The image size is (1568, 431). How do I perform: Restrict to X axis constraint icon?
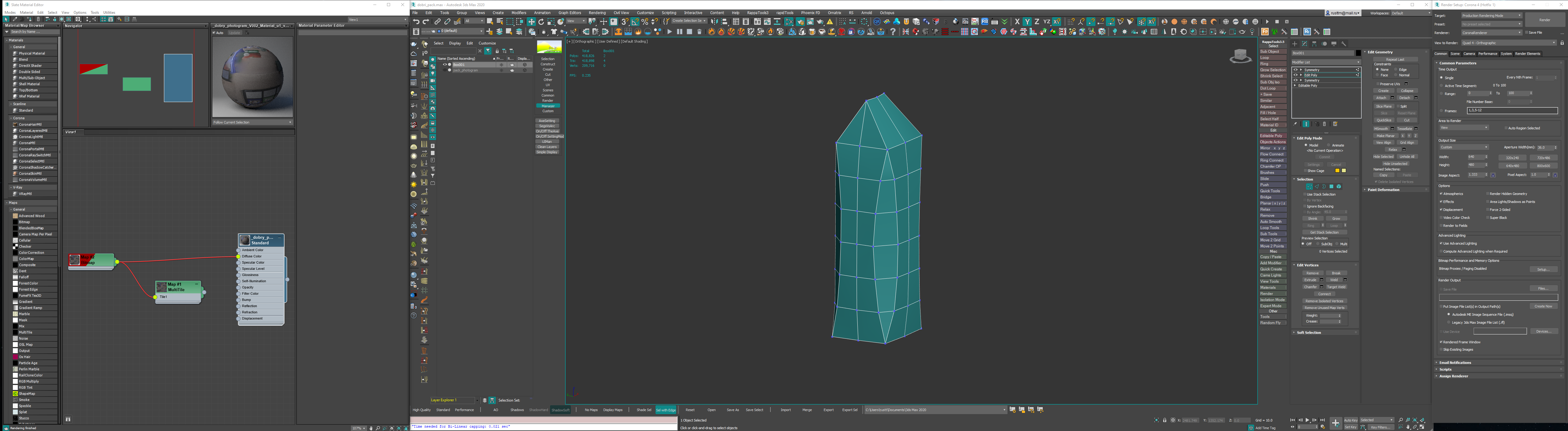point(1017,21)
